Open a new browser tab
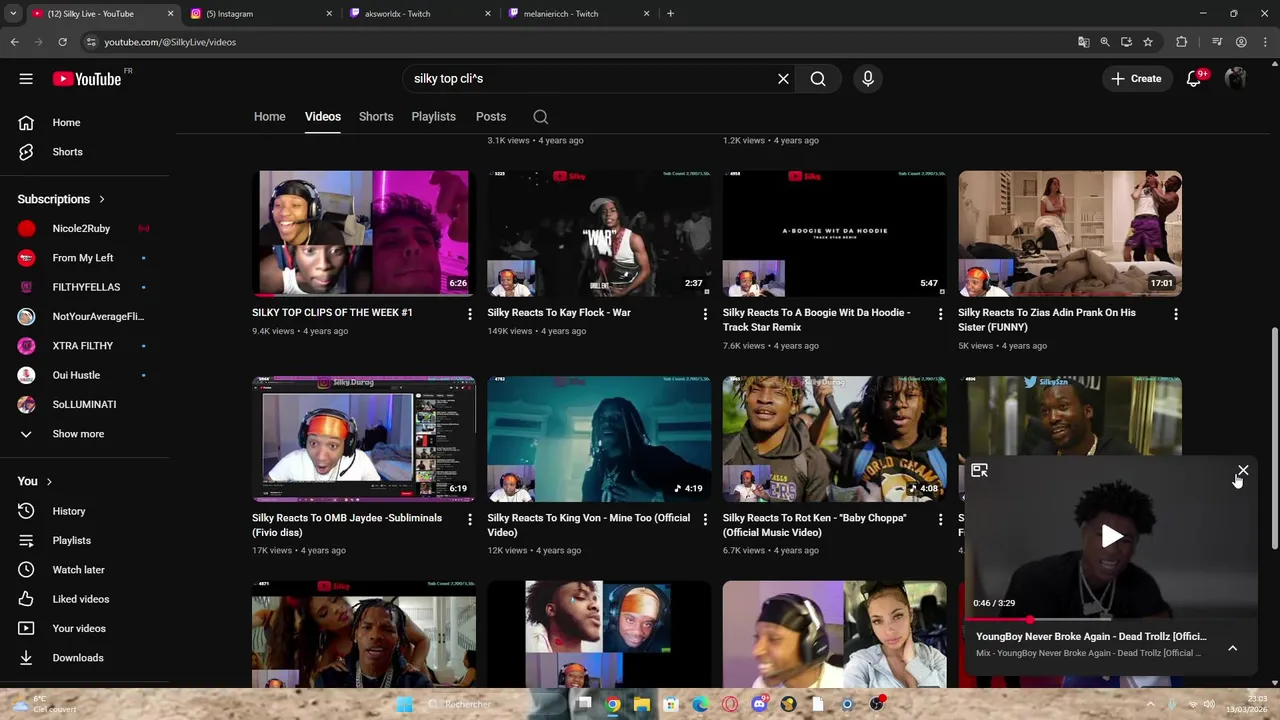1280x720 pixels. click(670, 14)
